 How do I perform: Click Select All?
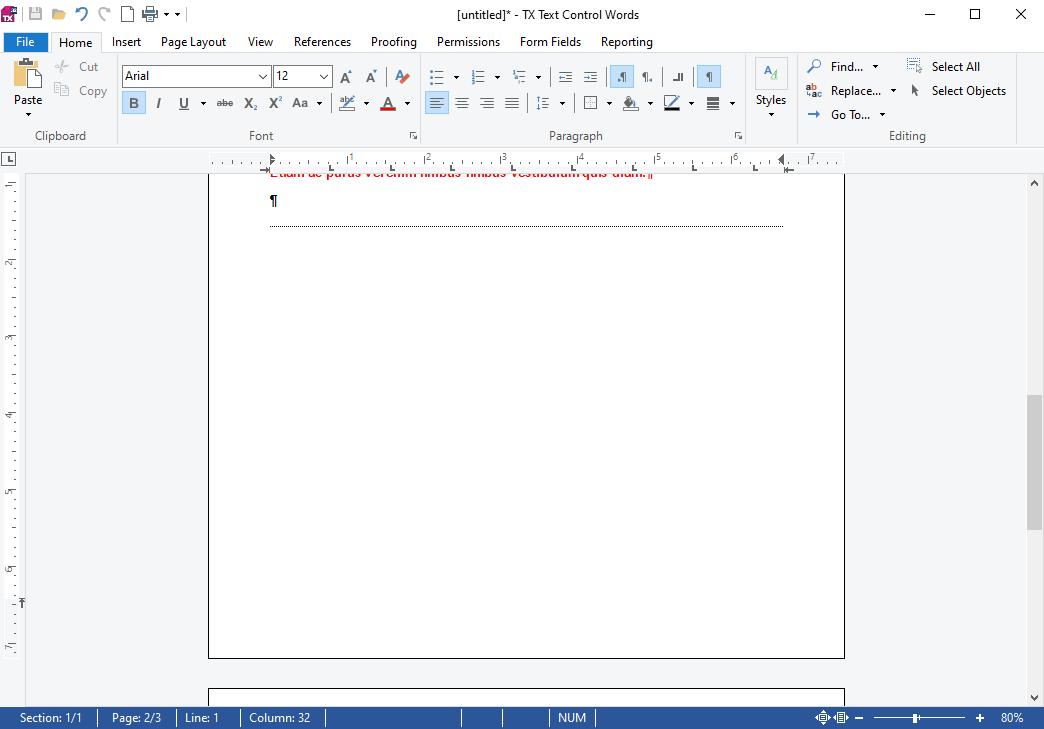pos(943,67)
